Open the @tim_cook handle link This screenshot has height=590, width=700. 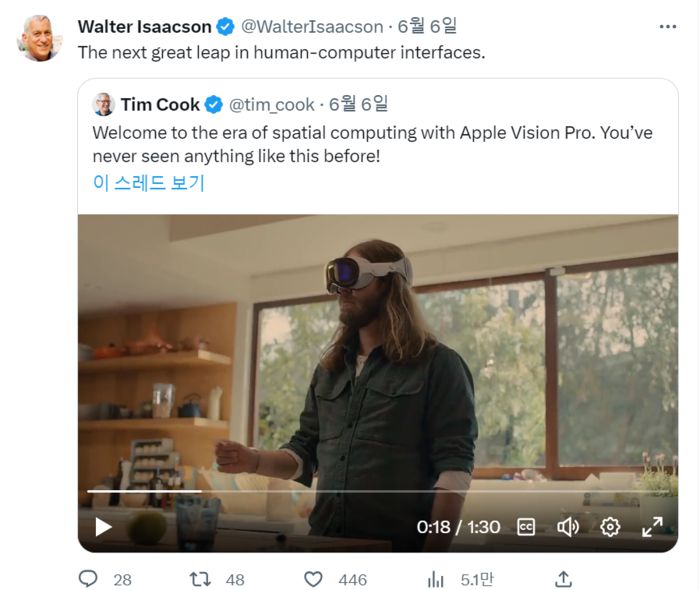click(x=271, y=104)
